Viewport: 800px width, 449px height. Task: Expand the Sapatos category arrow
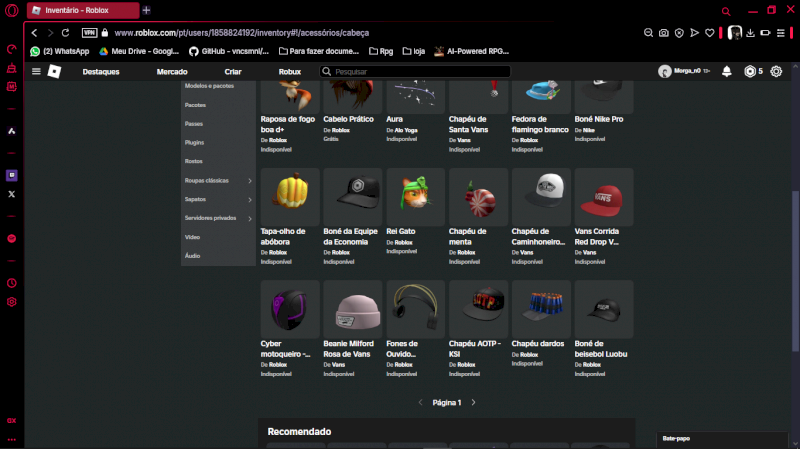pos(250,199)
